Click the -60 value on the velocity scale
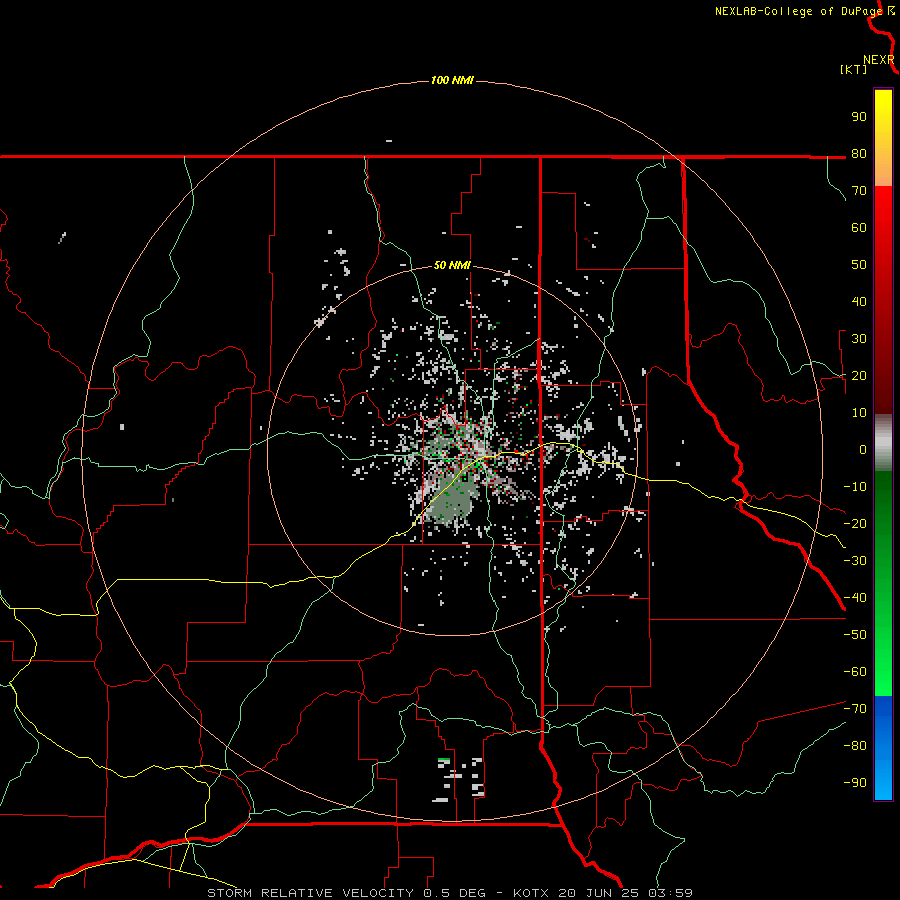The image size is (900, 900). pos(855,672)
